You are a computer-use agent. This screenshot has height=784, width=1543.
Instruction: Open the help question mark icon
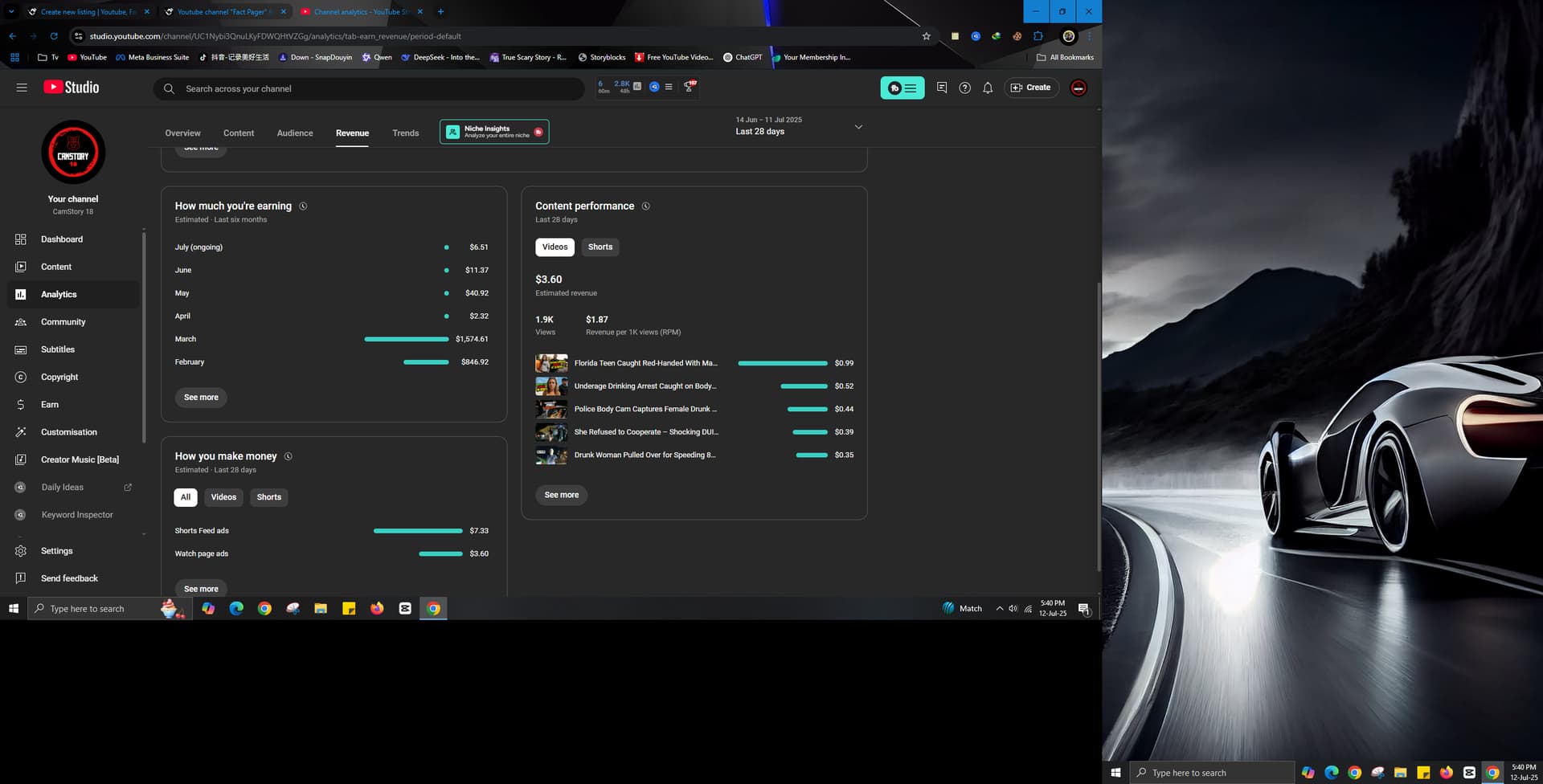(965, 88)
